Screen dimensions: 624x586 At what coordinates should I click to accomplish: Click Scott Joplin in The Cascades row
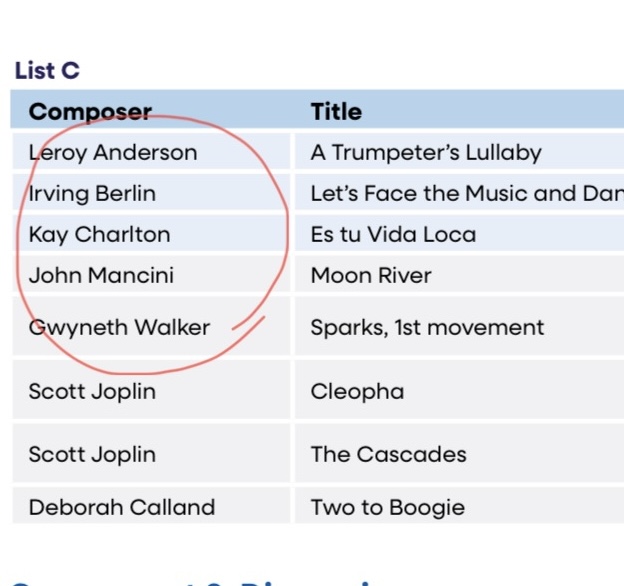click(x=92, y=454)
